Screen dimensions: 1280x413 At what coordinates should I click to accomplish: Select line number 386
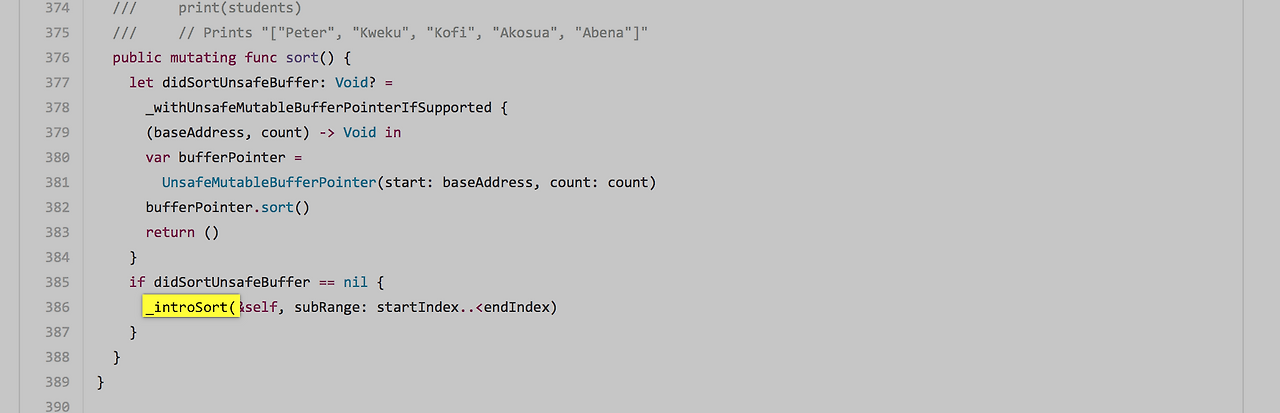[x=58, y=307]
